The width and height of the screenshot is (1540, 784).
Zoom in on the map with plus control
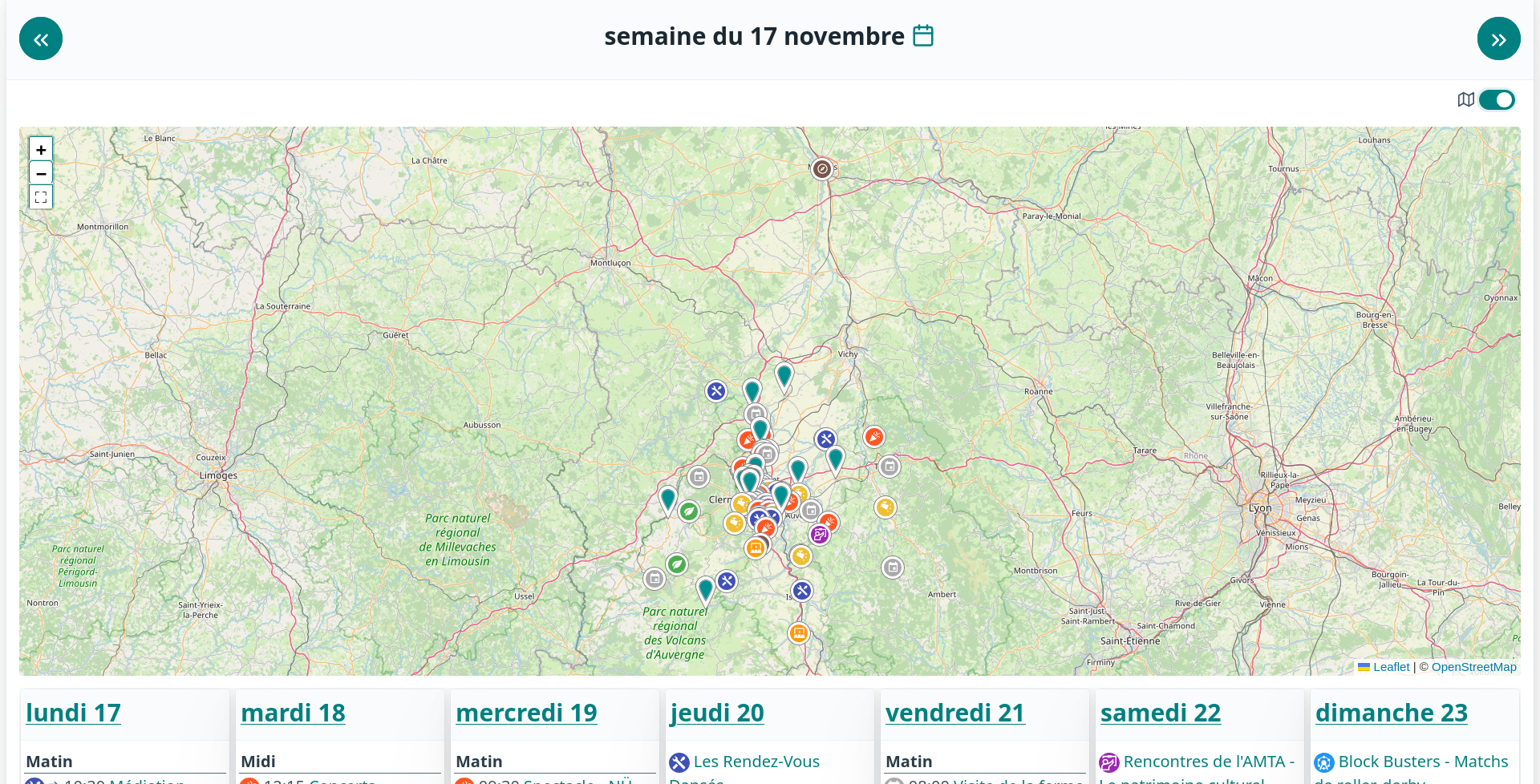[40, 148]
